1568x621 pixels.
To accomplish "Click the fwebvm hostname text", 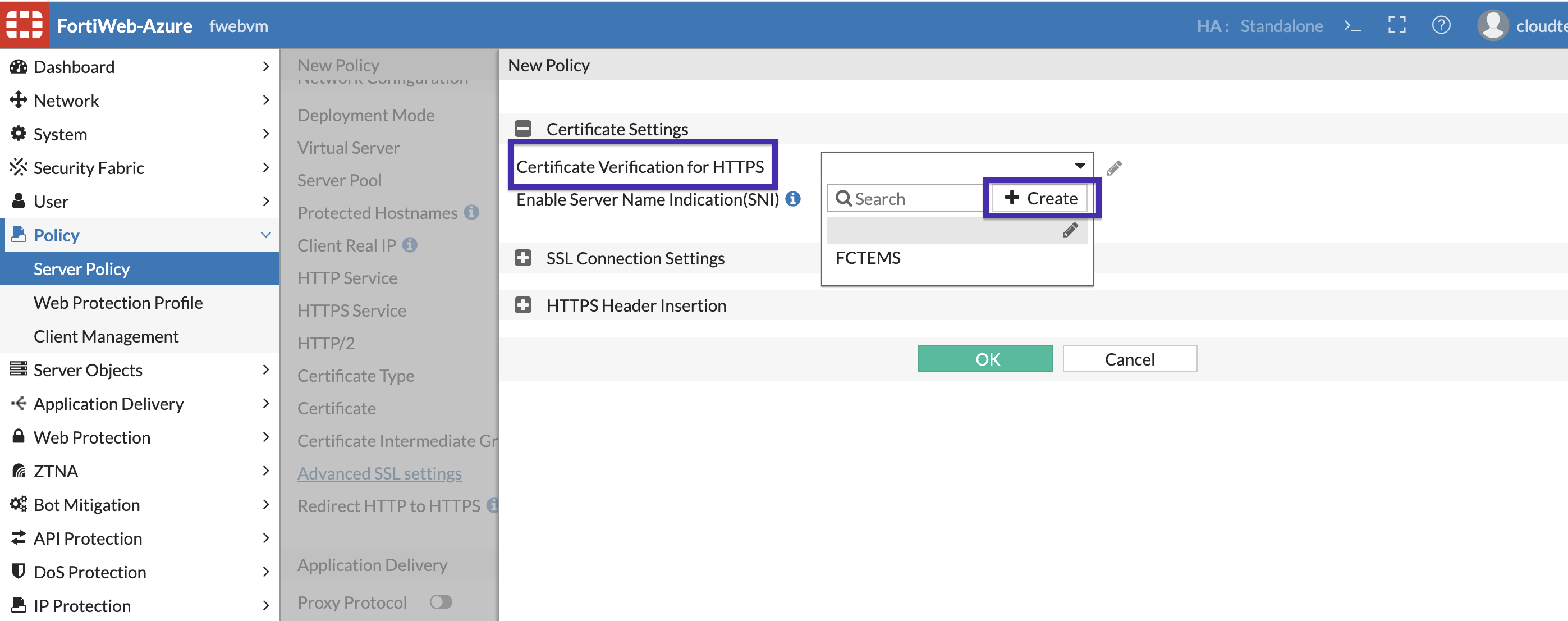I will (239, 26).
